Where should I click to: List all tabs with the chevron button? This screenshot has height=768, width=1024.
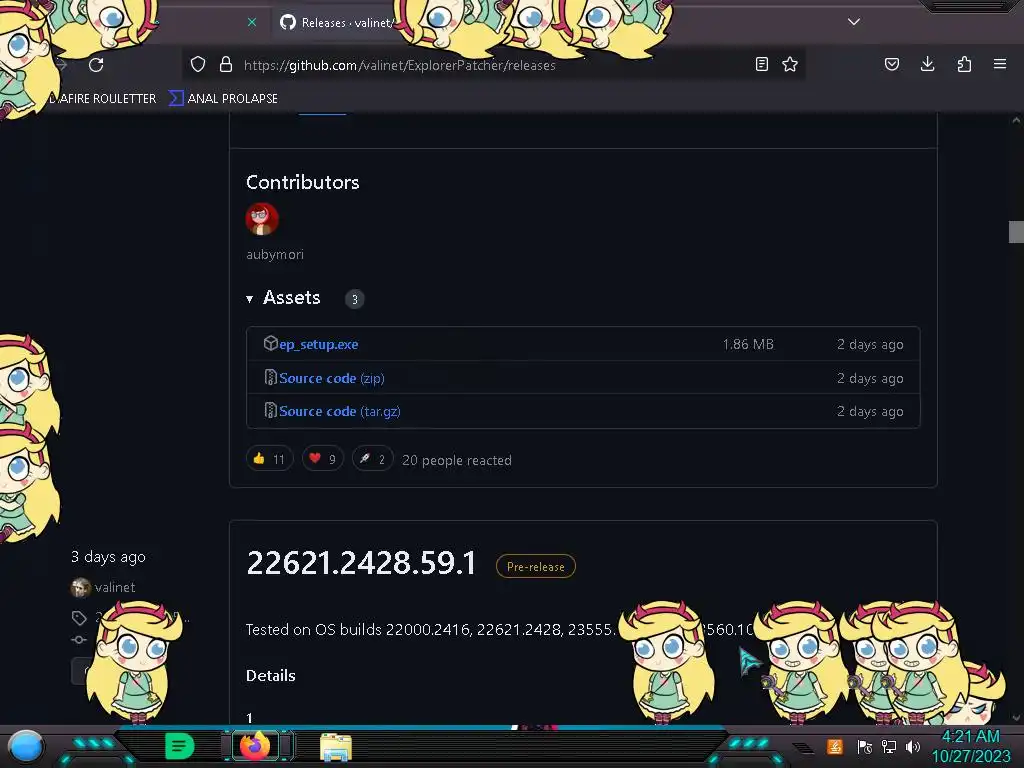pyautogui.click(x=854, y=22)
